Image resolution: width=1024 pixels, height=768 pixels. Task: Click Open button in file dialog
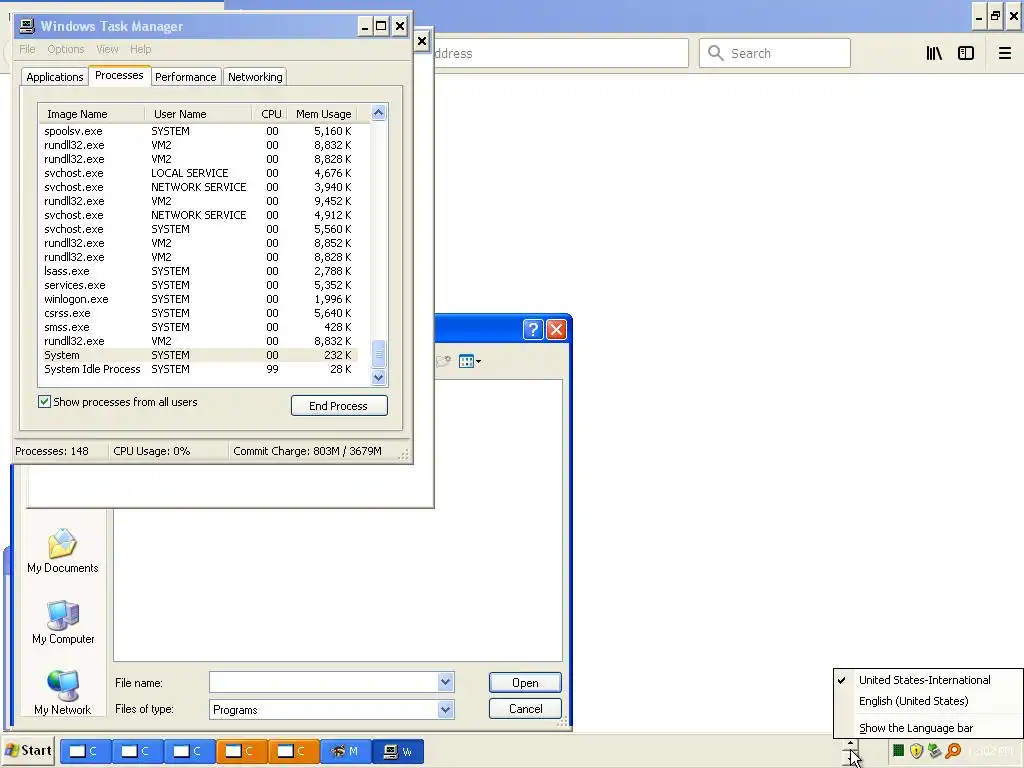[x=525, y=682]
